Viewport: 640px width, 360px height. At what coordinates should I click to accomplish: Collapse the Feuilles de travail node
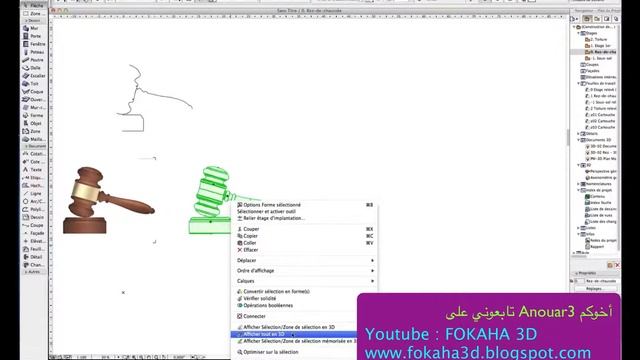tap(578, 83)
